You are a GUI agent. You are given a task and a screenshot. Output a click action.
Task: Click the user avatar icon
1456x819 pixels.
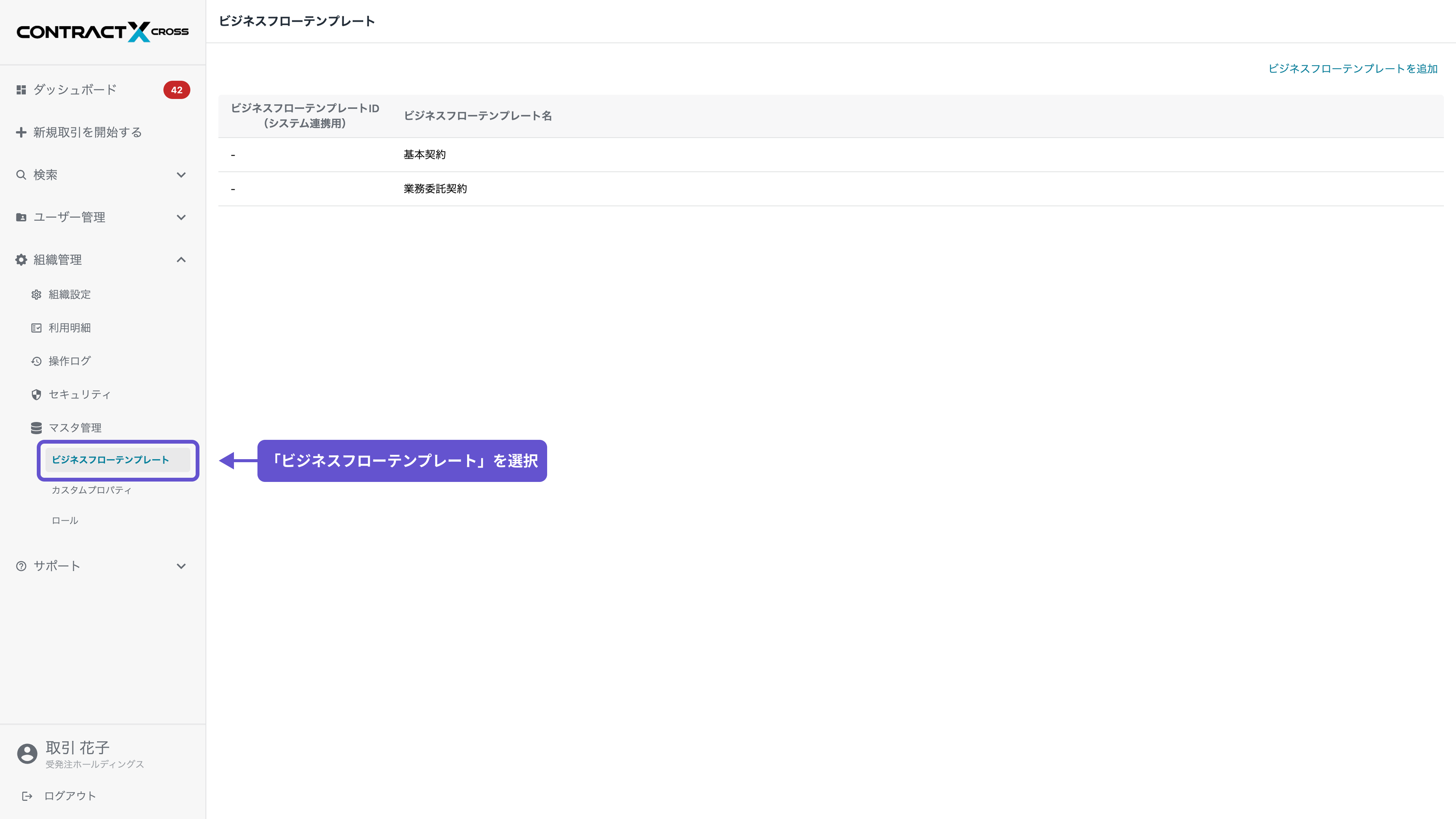coord(27,753)
